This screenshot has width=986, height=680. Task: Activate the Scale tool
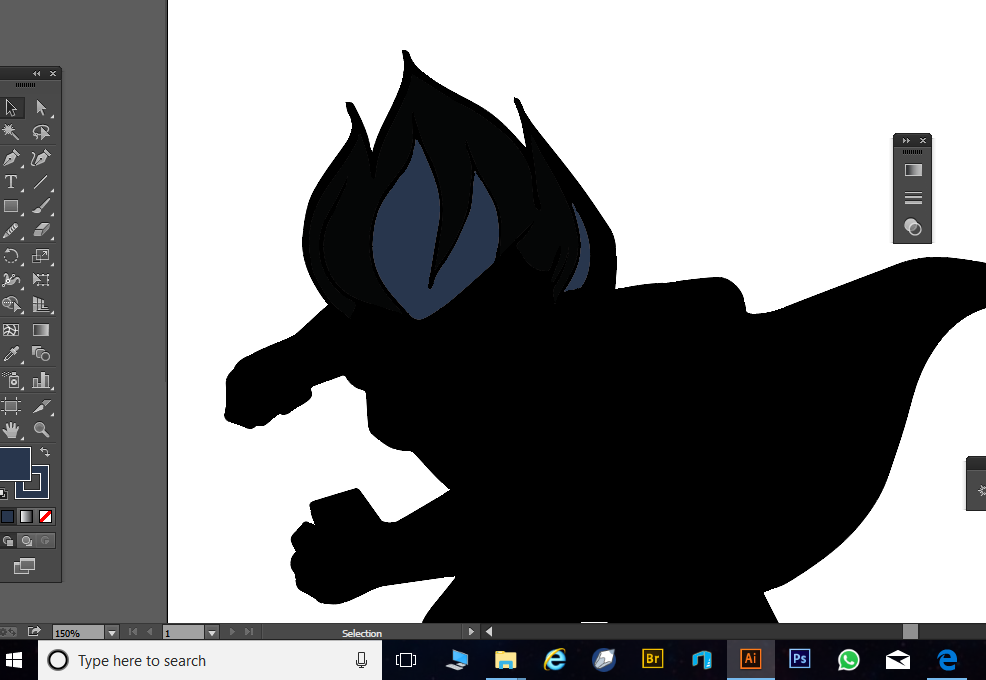[x=41, y=255]
